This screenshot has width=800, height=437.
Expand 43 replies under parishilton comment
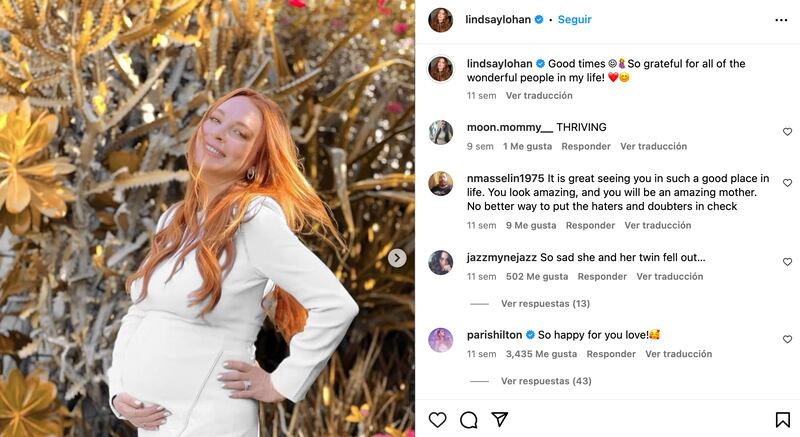[545, 381]
